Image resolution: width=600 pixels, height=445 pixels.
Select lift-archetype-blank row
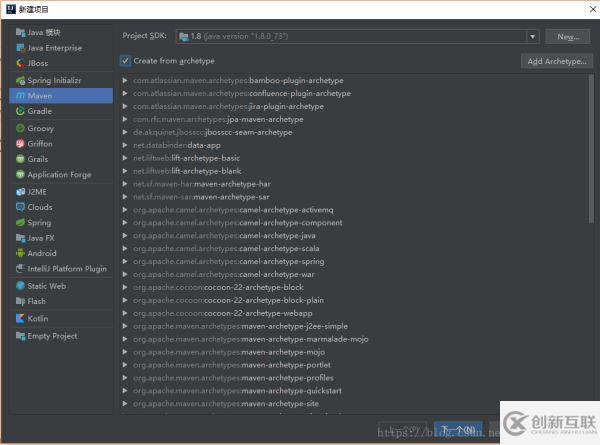coord(354,171)
